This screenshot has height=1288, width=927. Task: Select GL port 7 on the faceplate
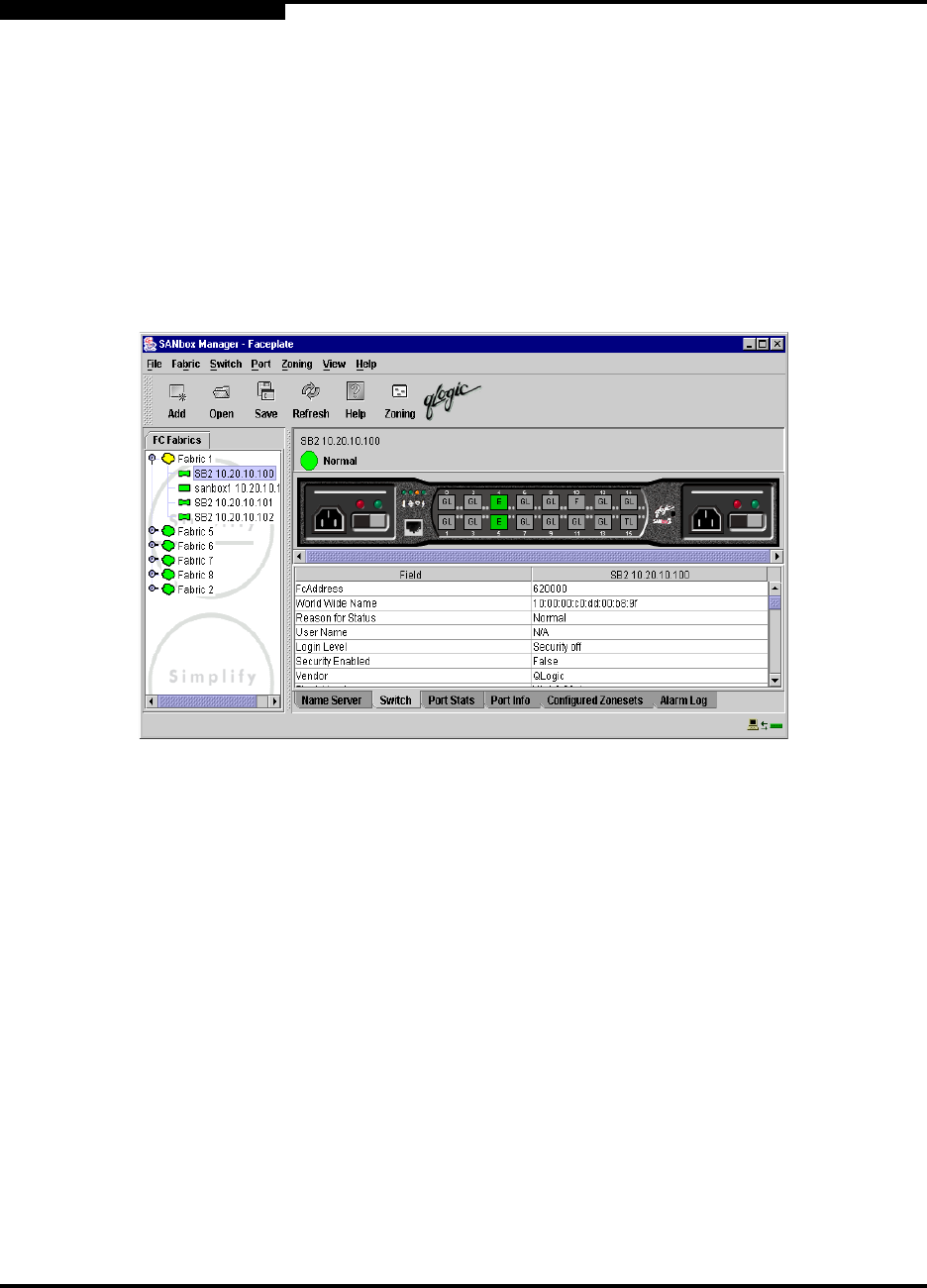click(x=525, y=521)
